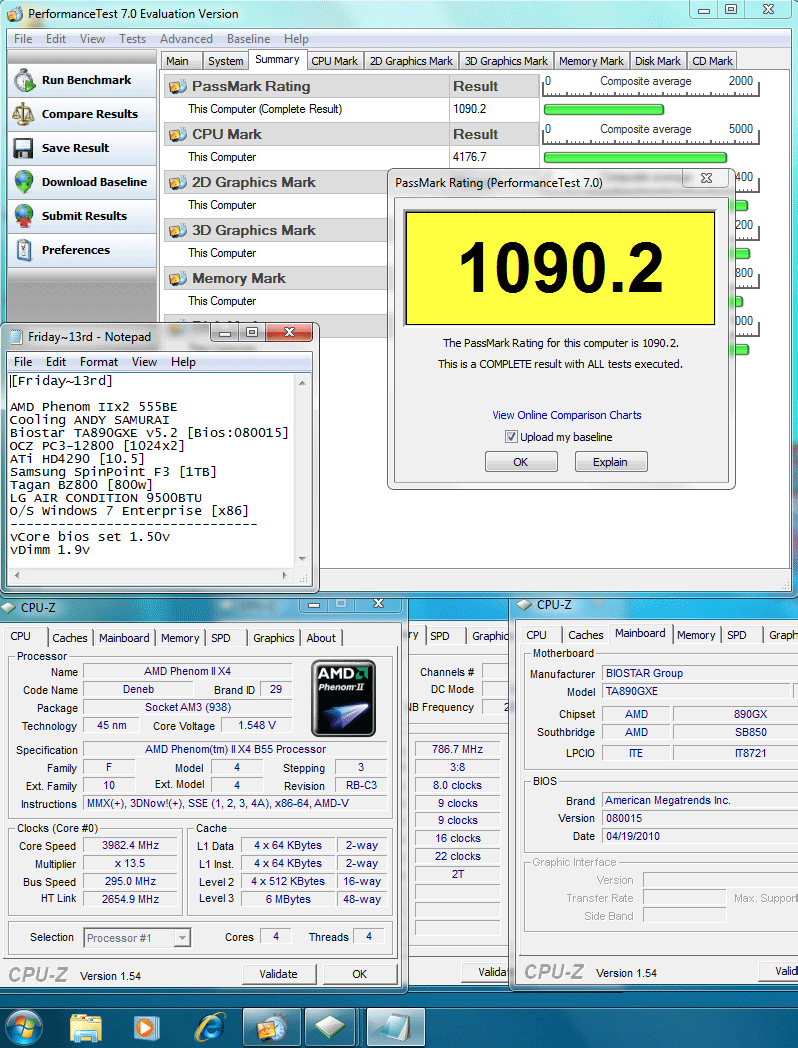
Task: Open the Baseline menu in PerformanceTest
Action: tap(248, 39)
